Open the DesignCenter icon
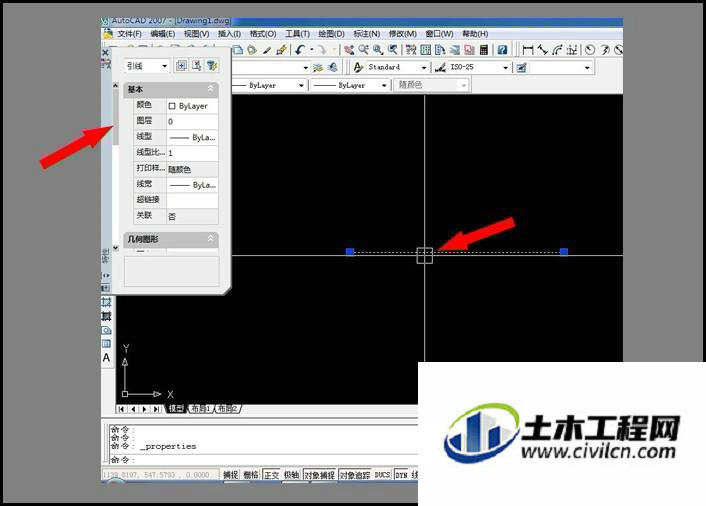Screen dimensions: 706x506 coord(425,50)
